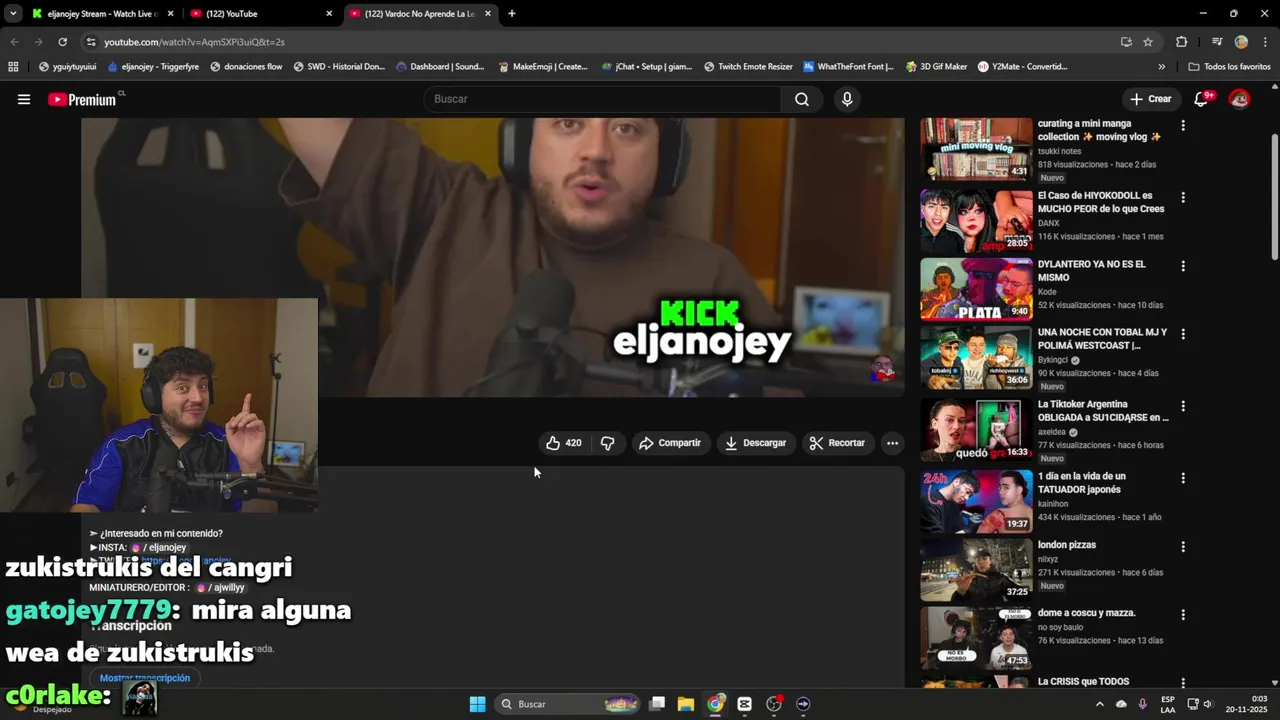The height and width of the screenshot is (720, 1280).
Task: Click the Recortar clip button
Action: point(837,443)
